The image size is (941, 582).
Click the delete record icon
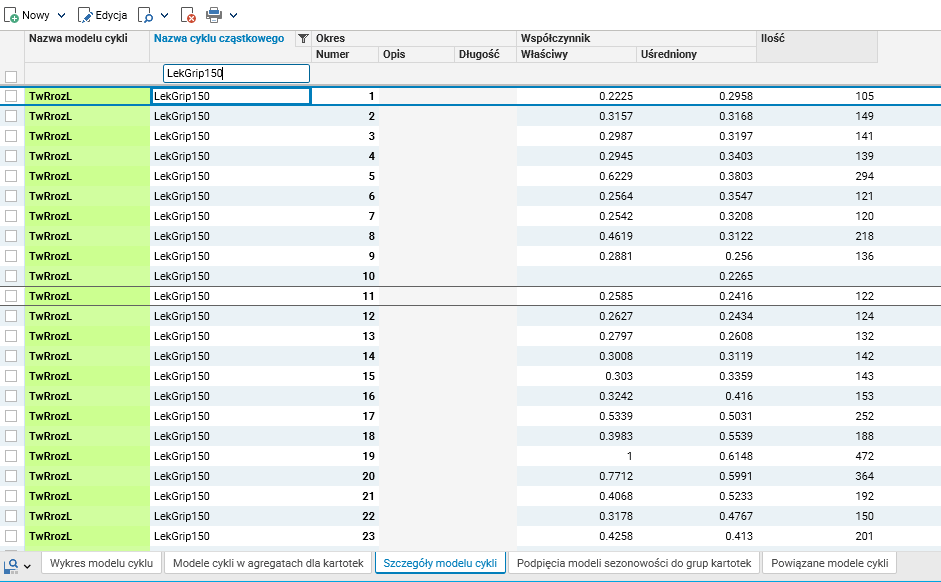point(188,15)
